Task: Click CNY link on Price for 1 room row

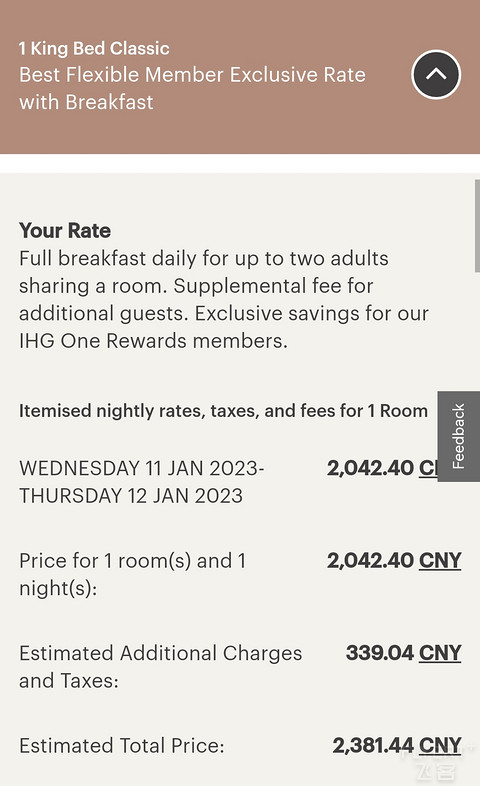Action: click(440, 560)
